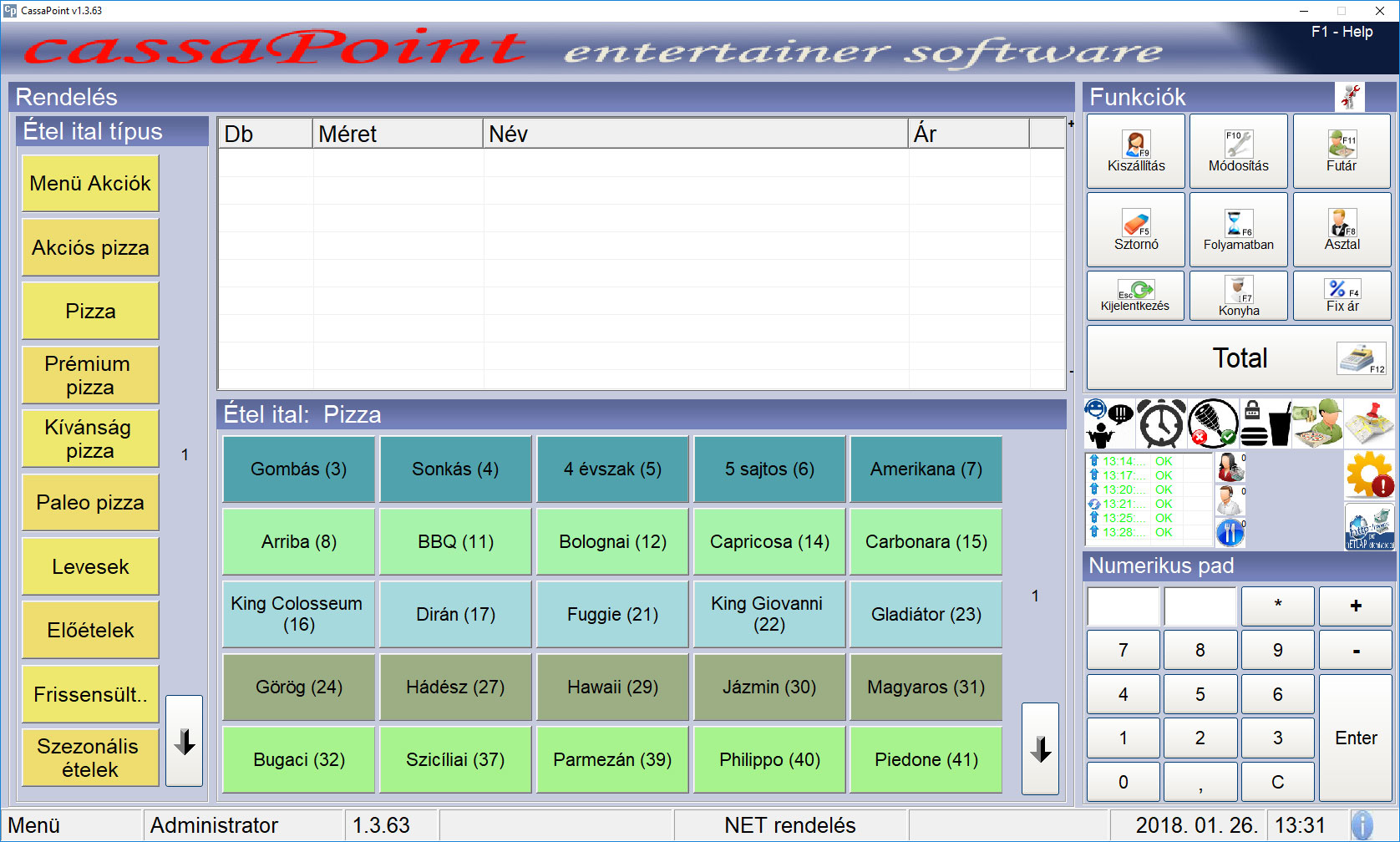Open the Levesek category
1400x842 pixels.
tap(90, 566)
